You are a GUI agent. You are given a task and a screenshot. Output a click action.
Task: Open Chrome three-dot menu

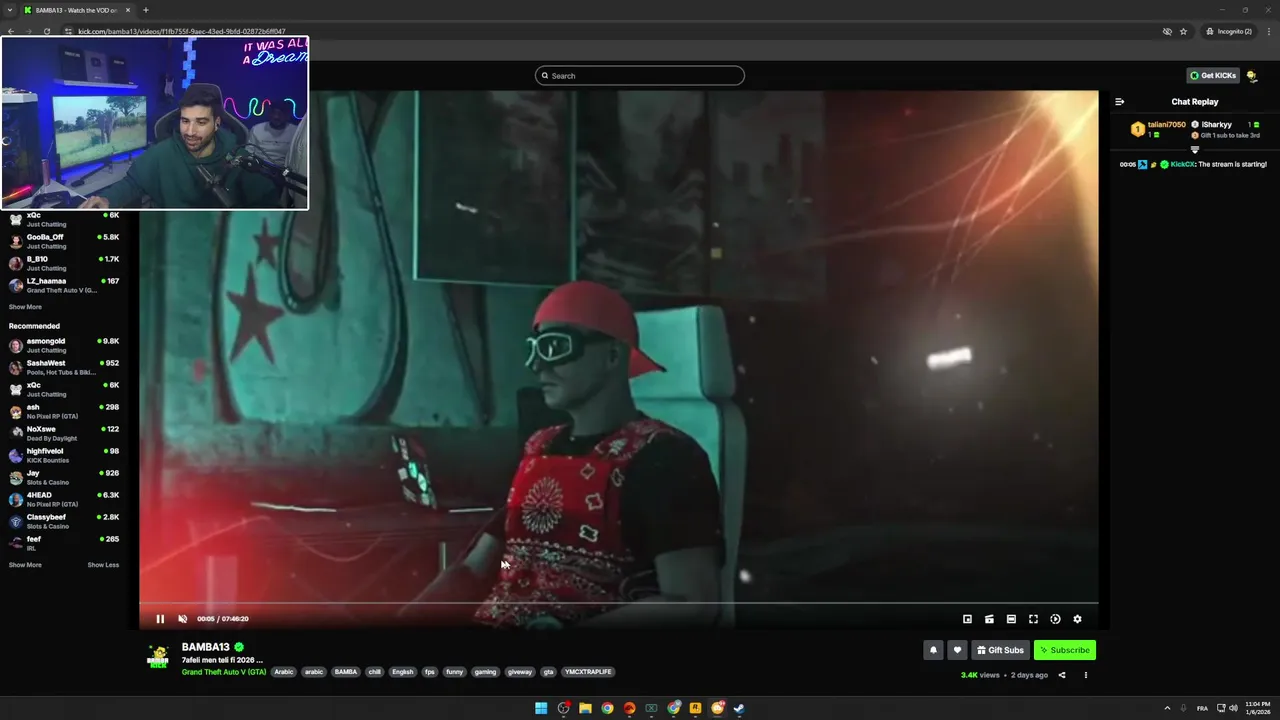[x=1267, y=31]
